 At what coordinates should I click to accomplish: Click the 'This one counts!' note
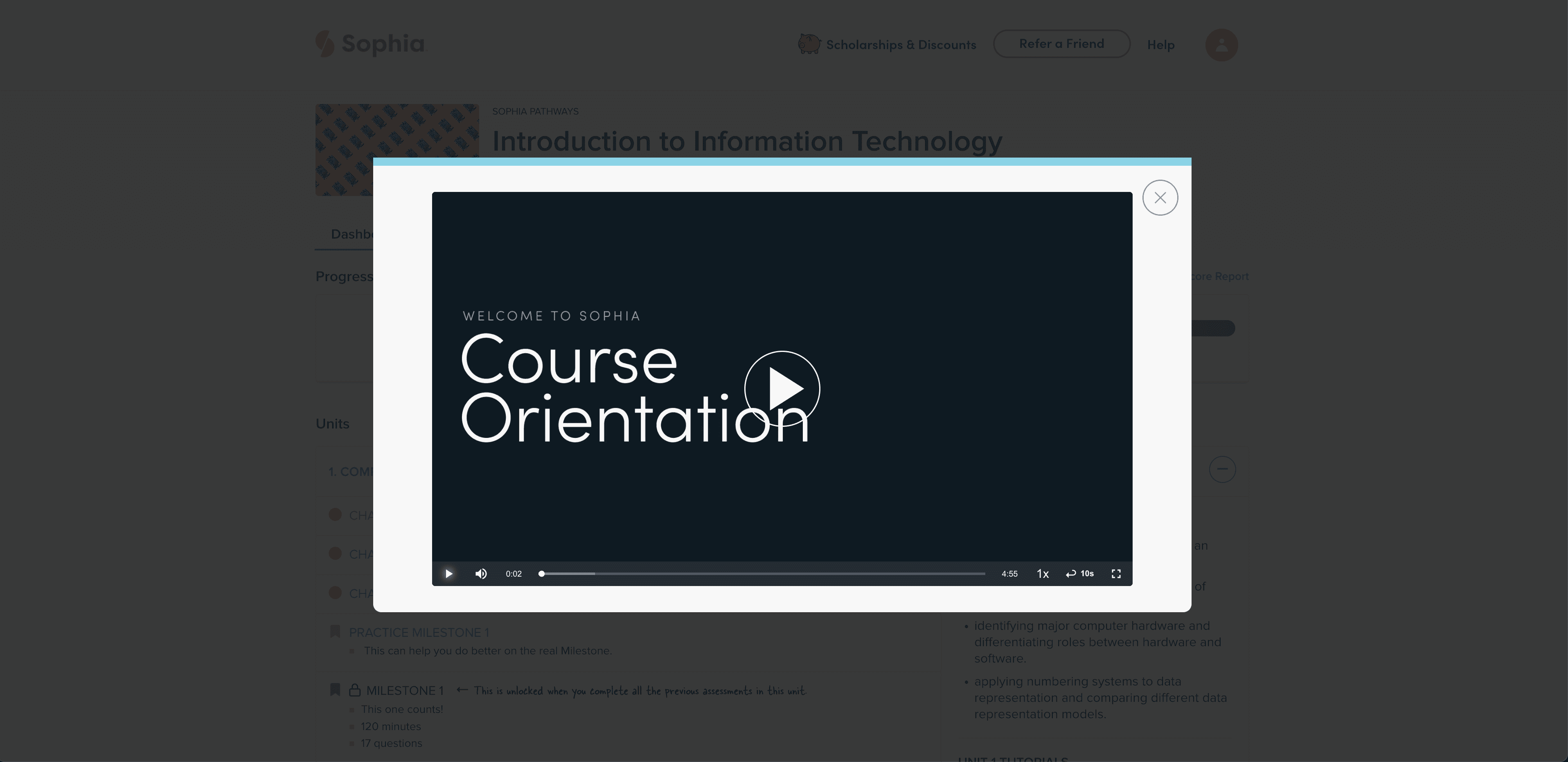(x=402, y=709)
